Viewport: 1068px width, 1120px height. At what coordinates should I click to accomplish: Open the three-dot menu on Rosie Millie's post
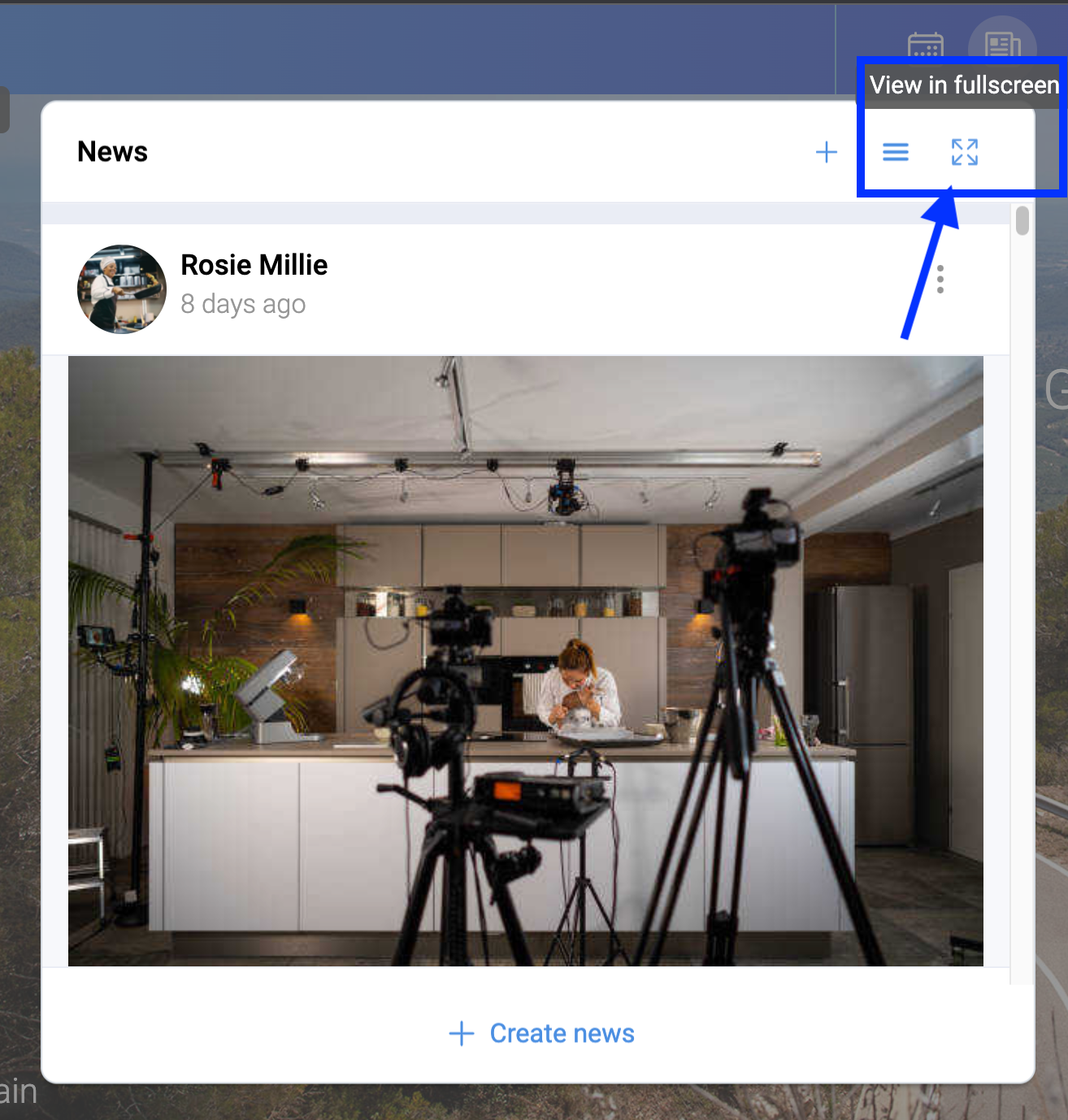940,280
